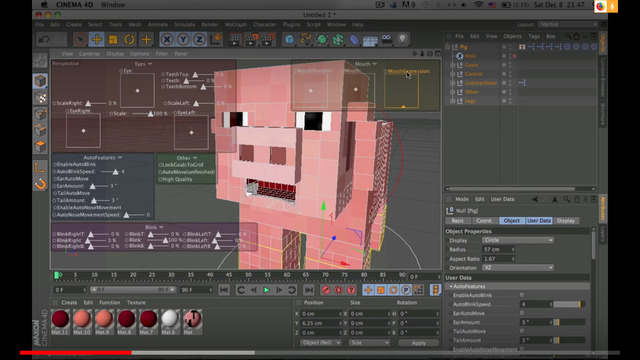Viewport: 640px width, 360px height.
Task: Toggle Z axis lock icon
Action: point(199,40)
